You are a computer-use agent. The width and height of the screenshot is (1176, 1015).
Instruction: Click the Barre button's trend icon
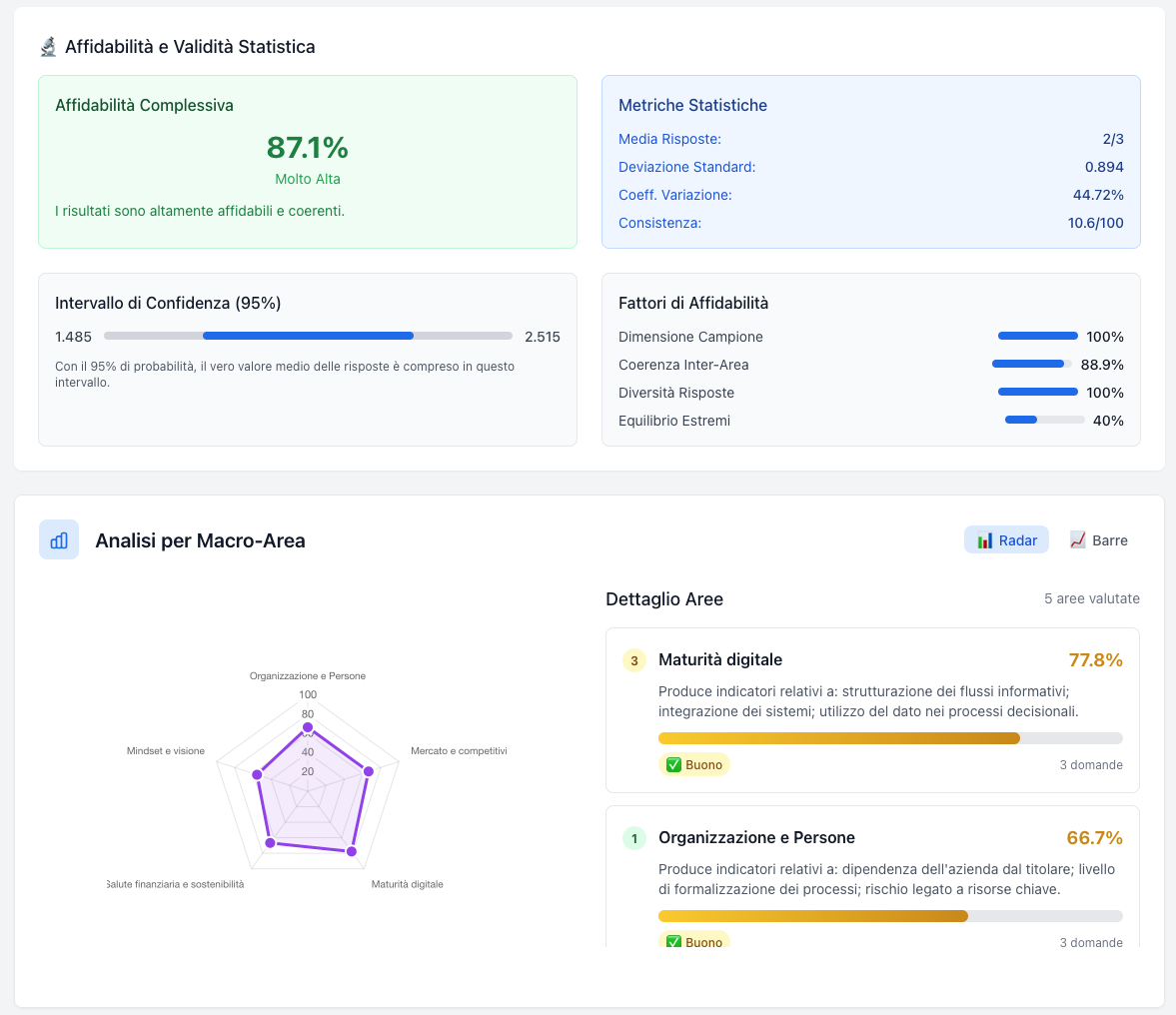point(1078,539)
